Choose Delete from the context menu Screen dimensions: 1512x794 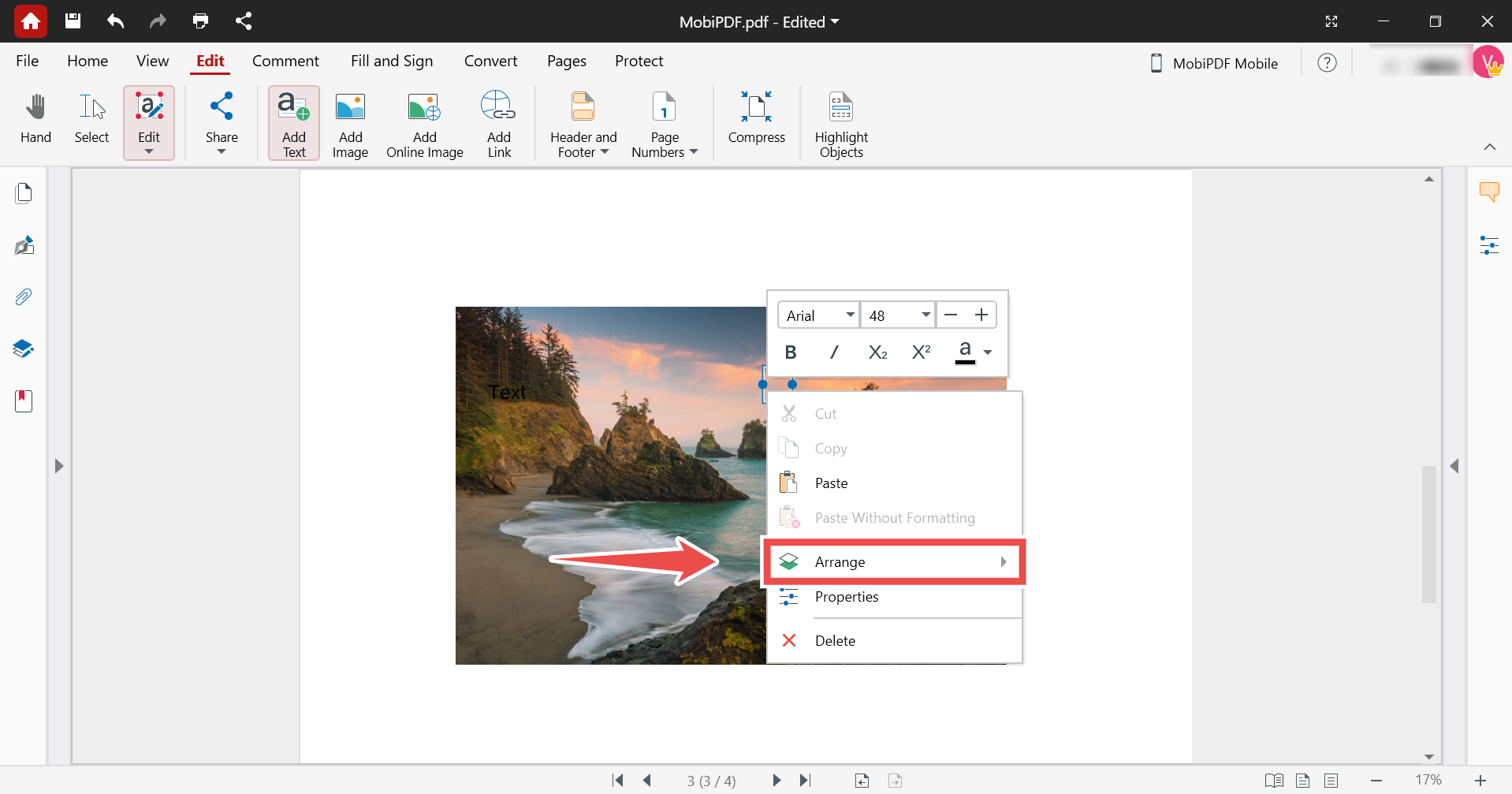(894, 641)
